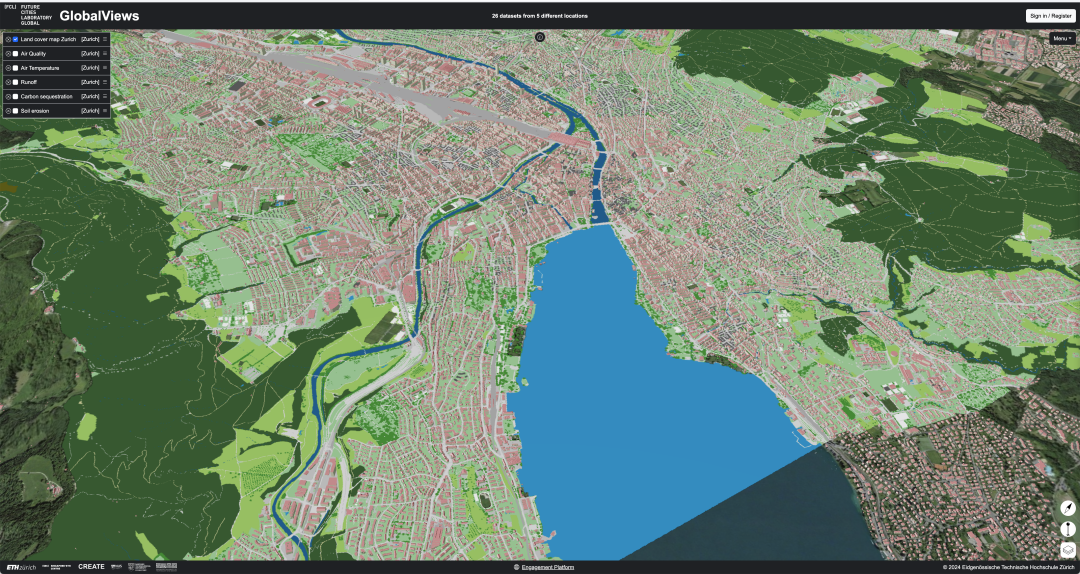Click the Future Cities Laboratory Global logo
The height and width of the screenshot is (574, 1080).
(30, 14)
